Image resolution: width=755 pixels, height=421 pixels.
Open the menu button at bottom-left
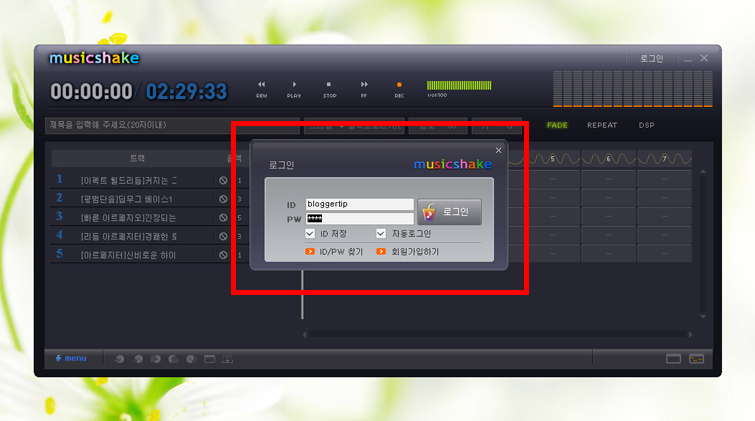71,358
